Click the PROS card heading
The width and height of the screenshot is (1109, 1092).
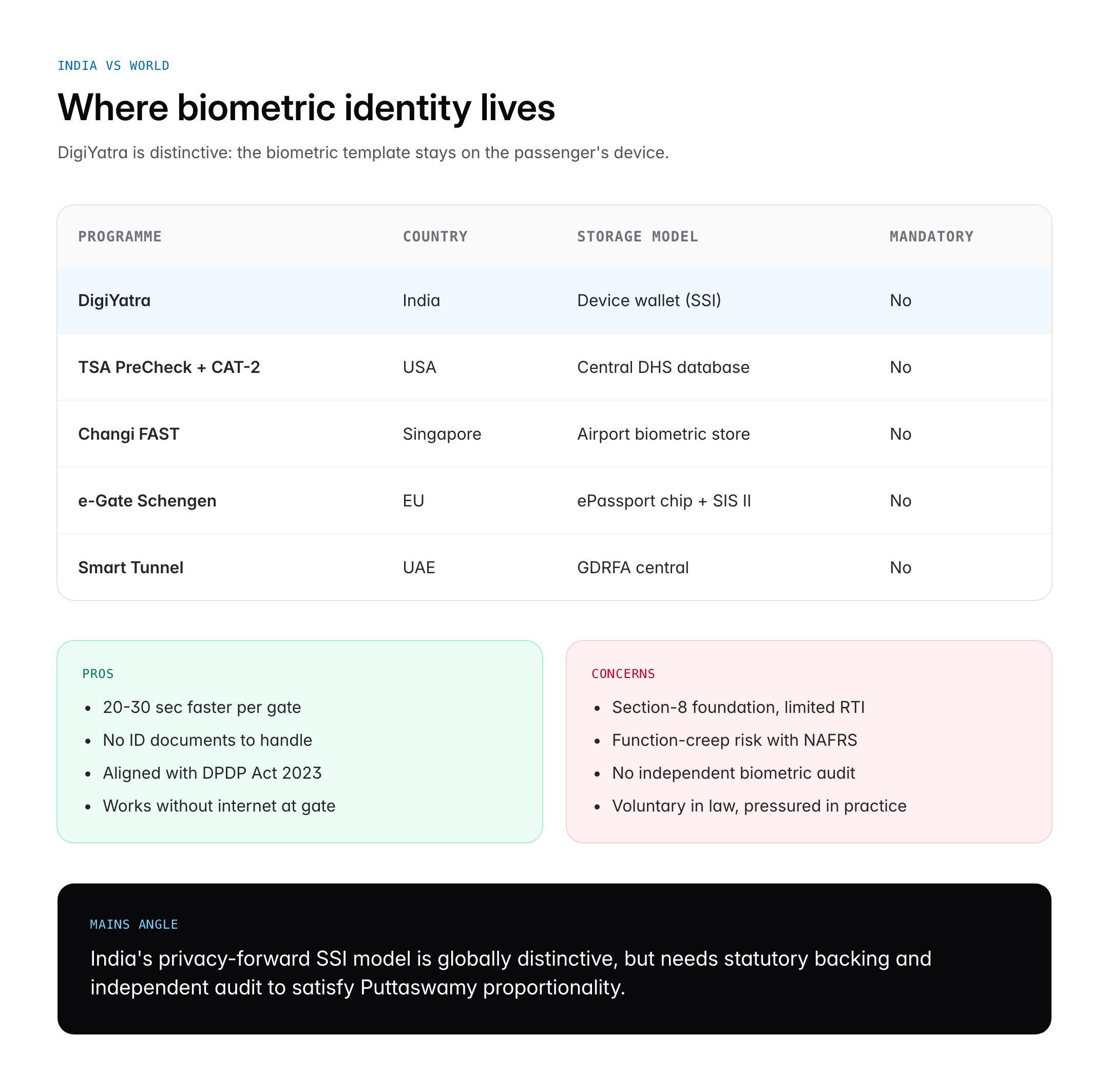[x=98, y=673]
